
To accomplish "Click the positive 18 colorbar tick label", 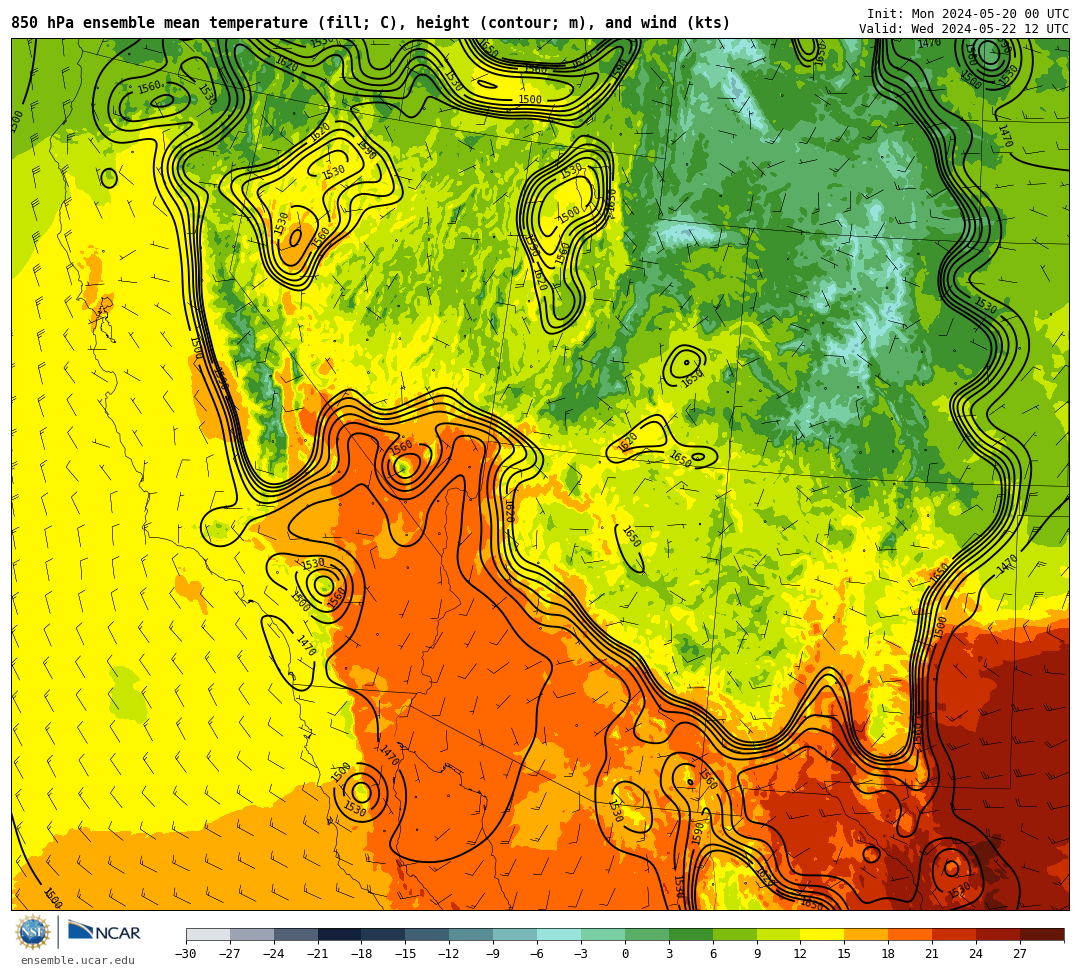I will pyautogui.click(x=889, y=954).
